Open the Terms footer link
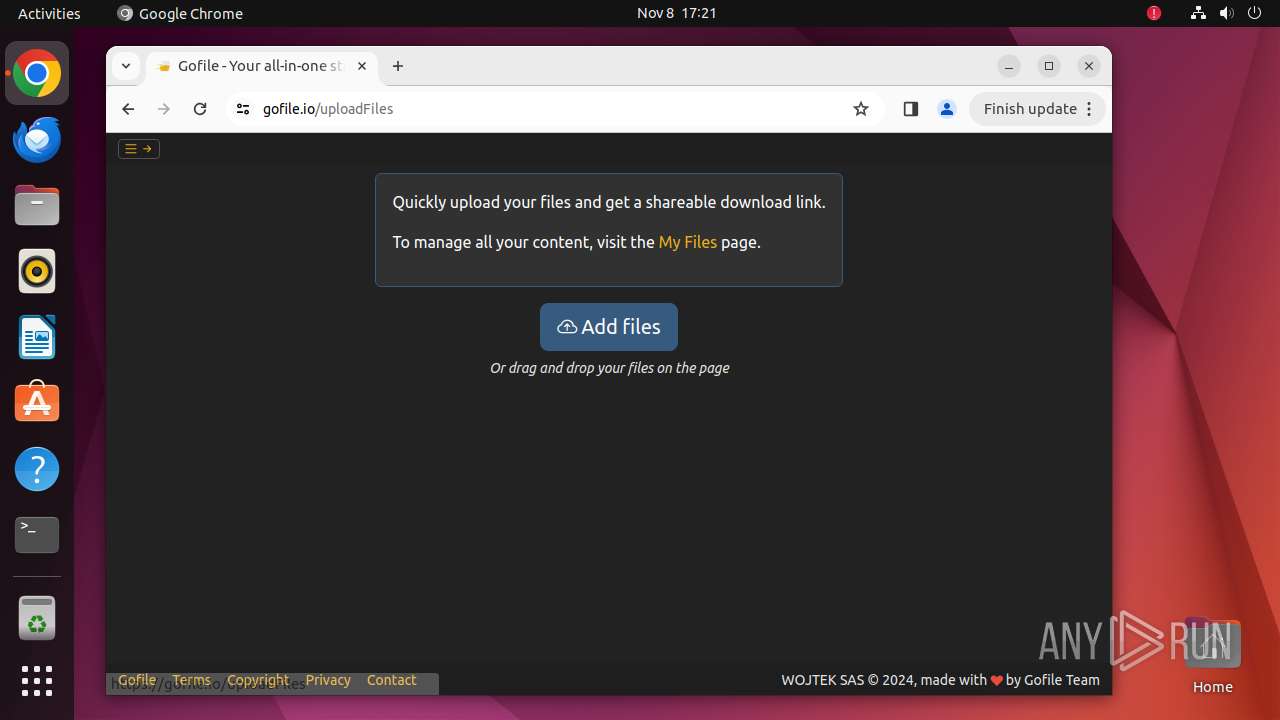 (x=191, y=680)
